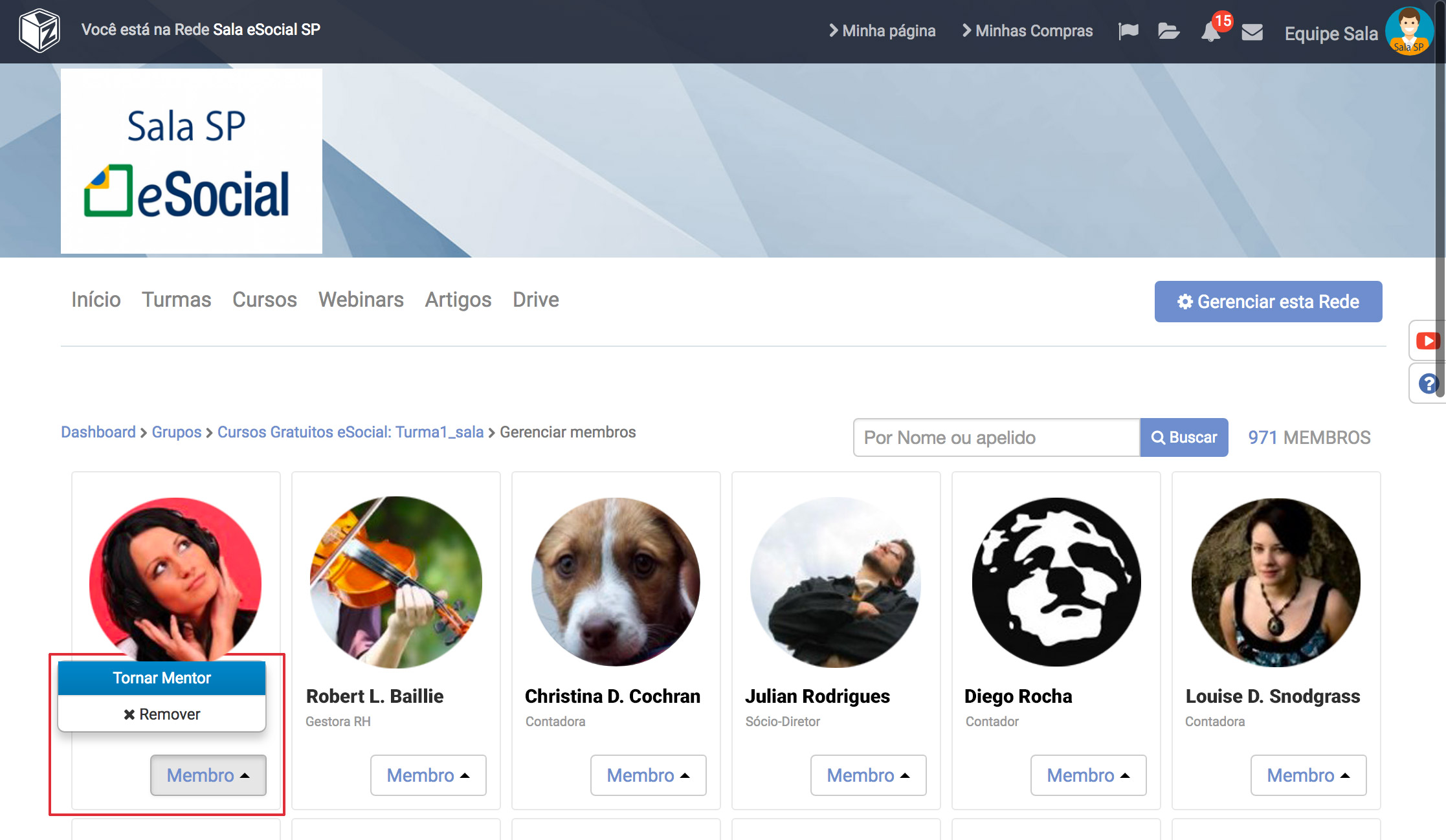Focus the Por Nome ou apelido field

coord(996,437)
